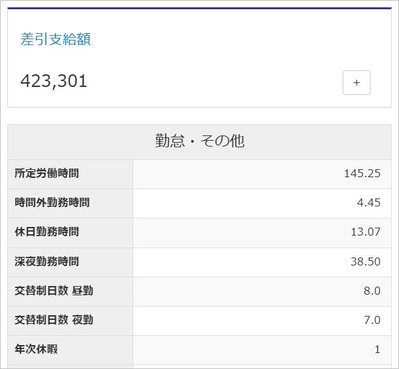399x369 pixels.
Task: Open the 差引支給額 heading link
Action: pos(56,39)
